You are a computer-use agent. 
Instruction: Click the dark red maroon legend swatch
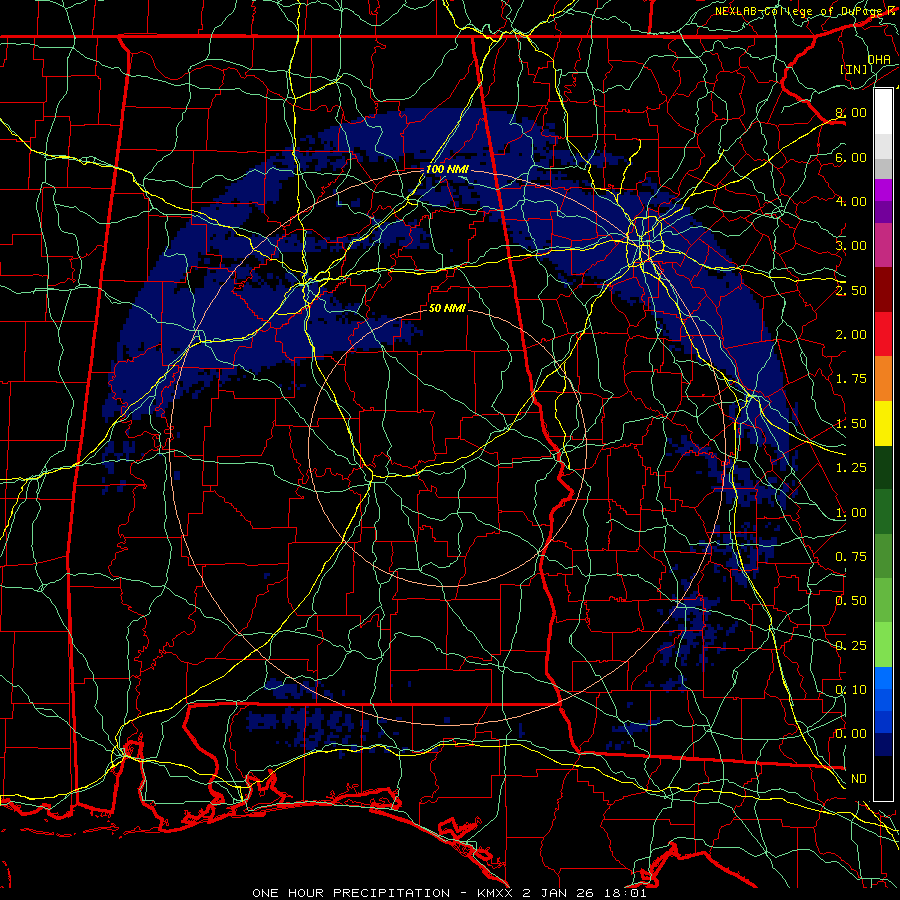(883, 290)
